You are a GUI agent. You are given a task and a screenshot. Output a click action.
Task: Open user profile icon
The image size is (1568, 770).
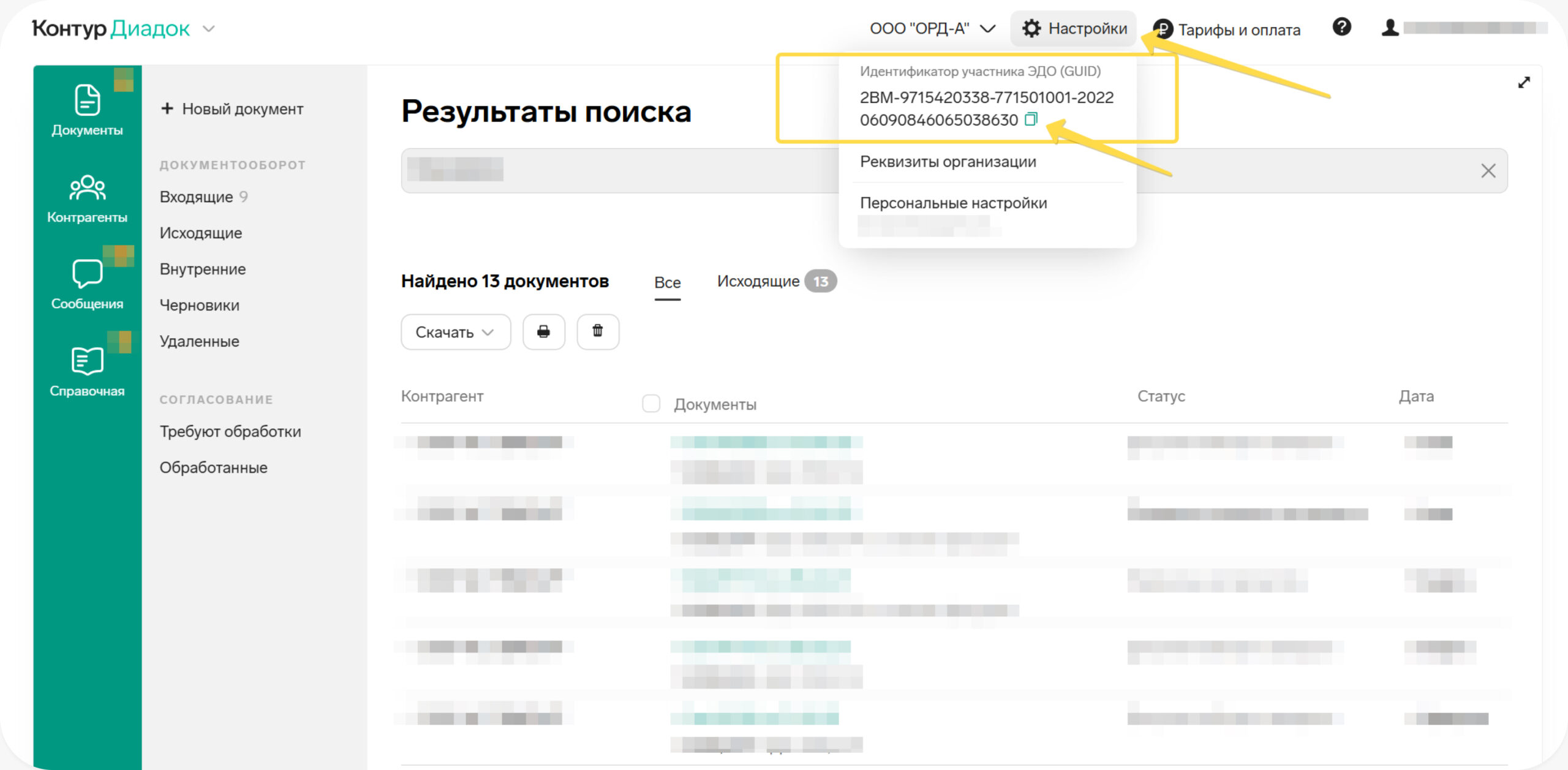tap(1390, 28)
